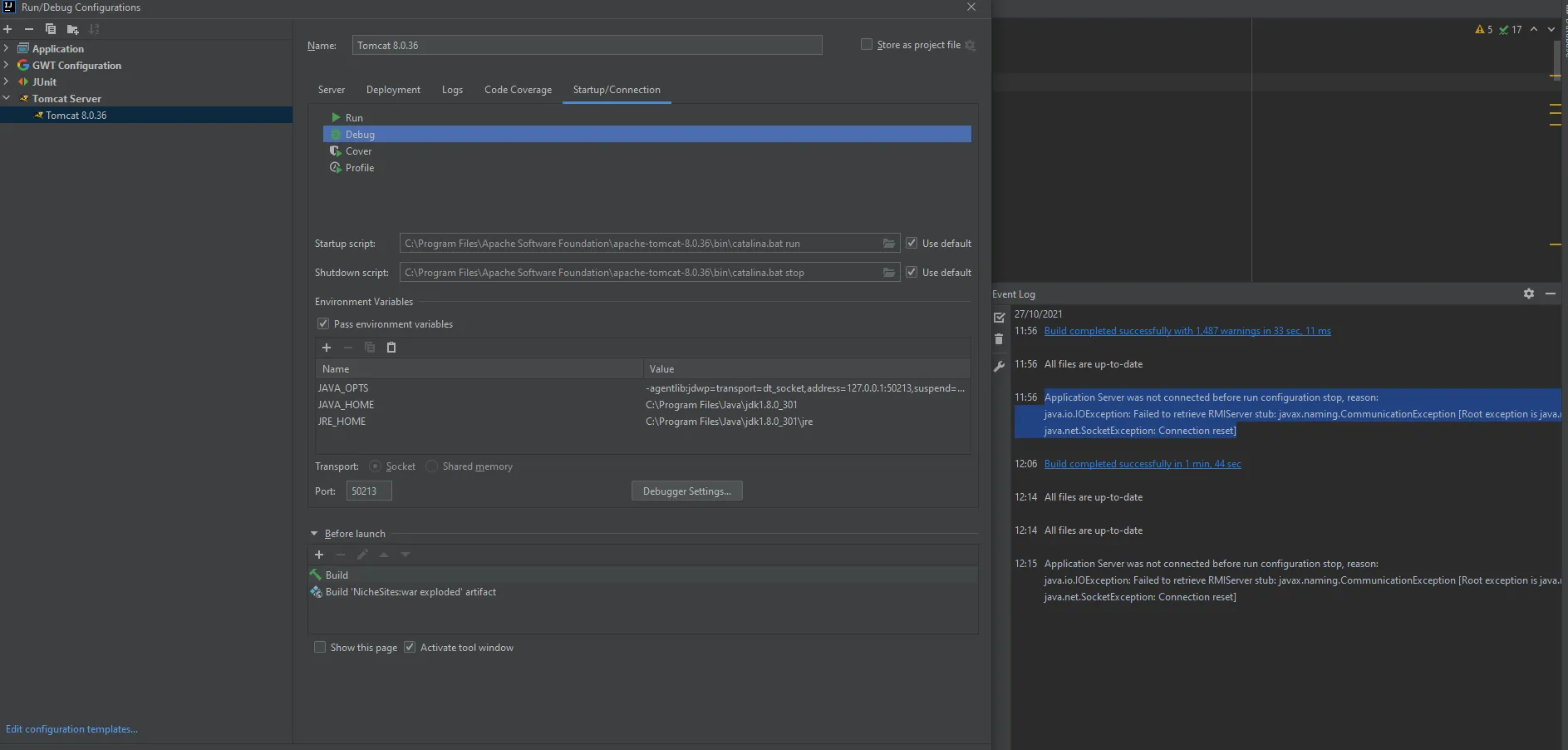The image size is (1568, 750).
Task: Select the JAVA_HOME environment variable row
Action: (x=642, y=405)
